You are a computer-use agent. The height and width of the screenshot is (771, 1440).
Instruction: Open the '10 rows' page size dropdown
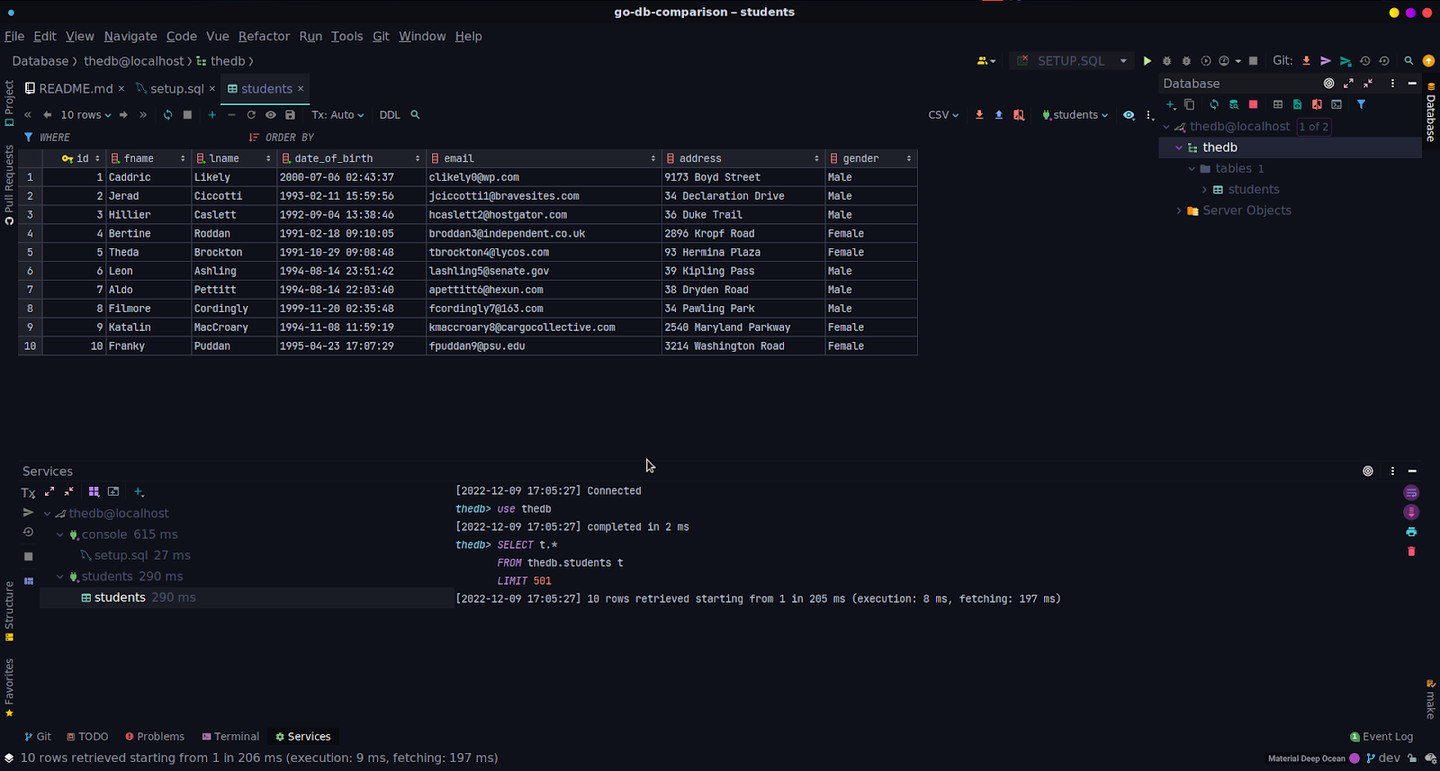[82, 114]
